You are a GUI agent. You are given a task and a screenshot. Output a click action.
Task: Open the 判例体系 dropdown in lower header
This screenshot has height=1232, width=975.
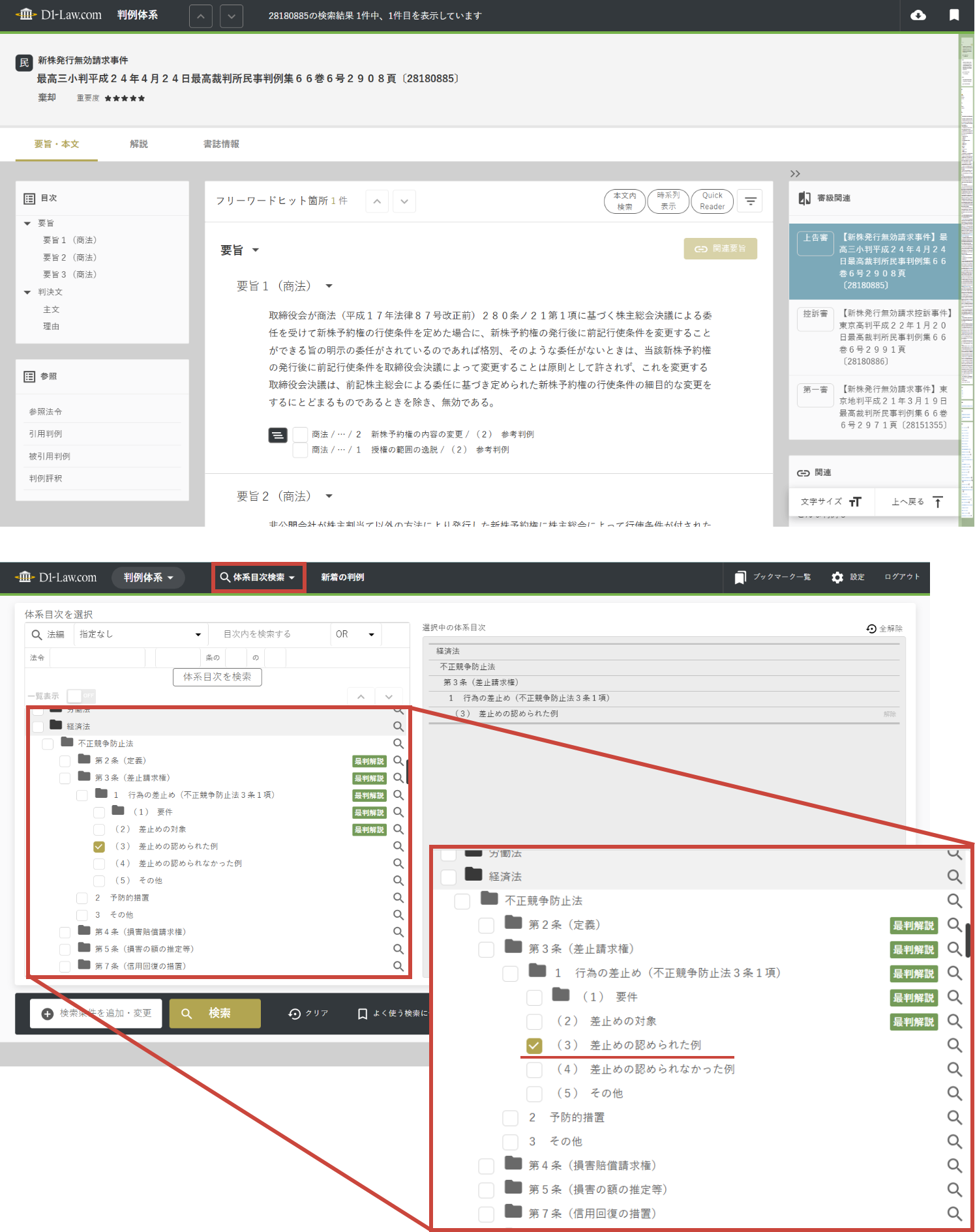[148, 577]
